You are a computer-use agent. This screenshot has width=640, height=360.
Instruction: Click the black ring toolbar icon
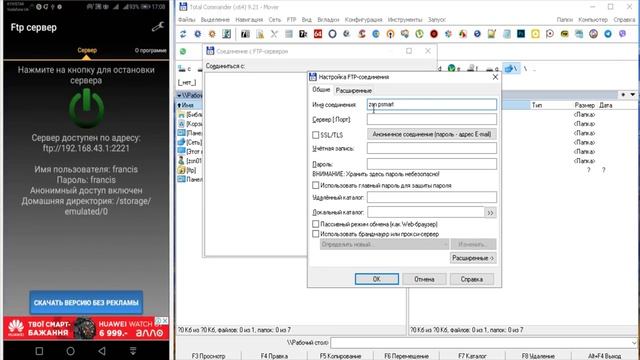(332, 34)
